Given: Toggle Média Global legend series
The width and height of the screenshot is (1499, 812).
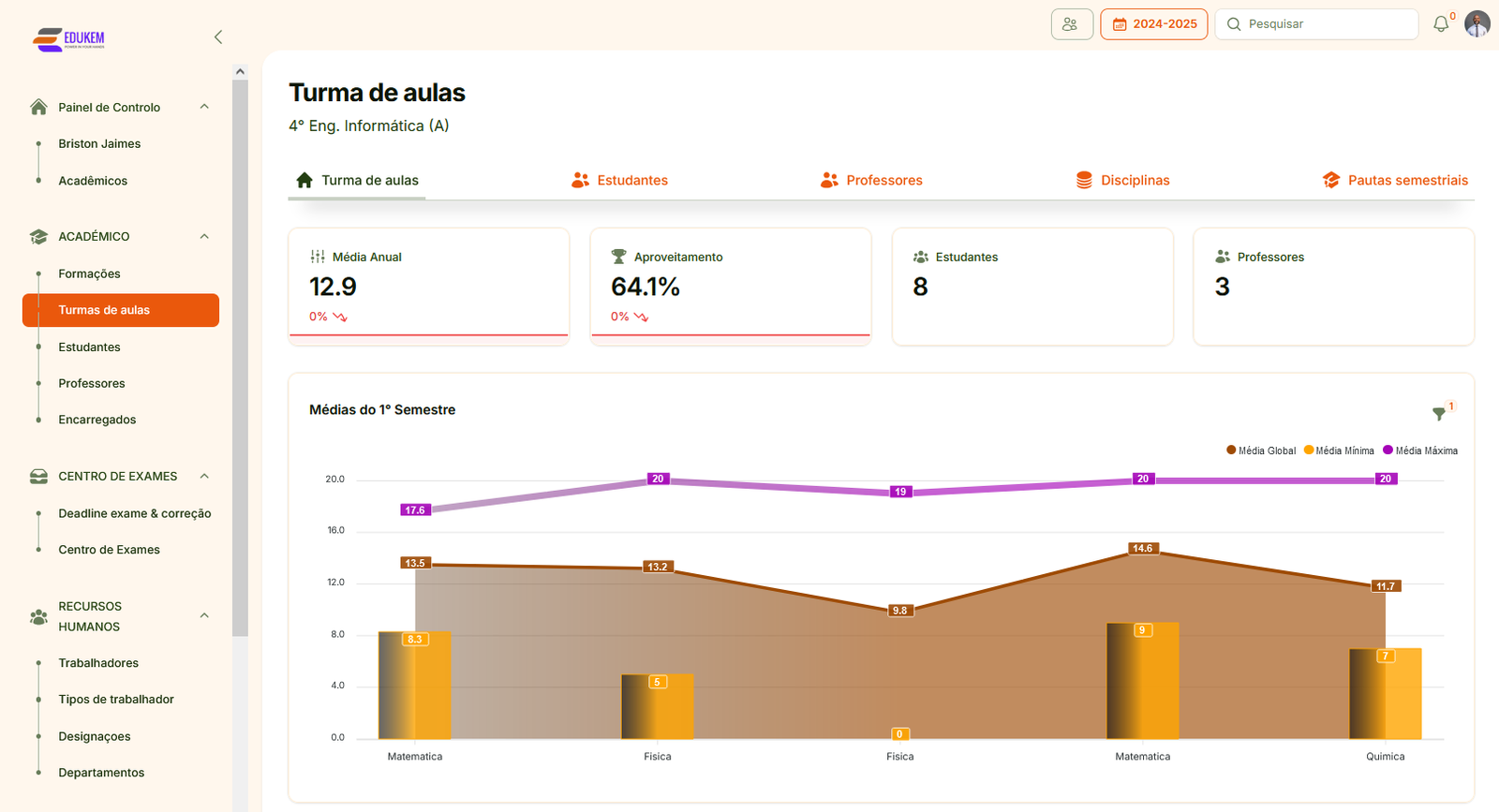Looking at the screenshot, I should pos(1261,450).
